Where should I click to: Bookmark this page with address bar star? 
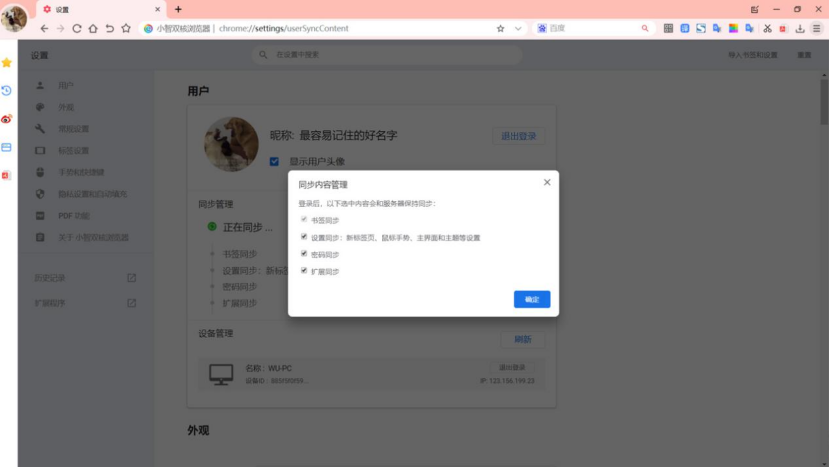(500, 29)
